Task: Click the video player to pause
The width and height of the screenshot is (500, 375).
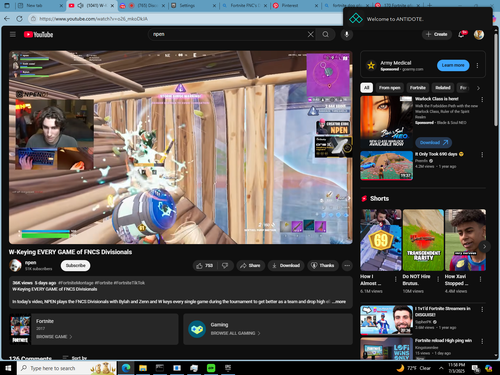Action: point(181,147)
